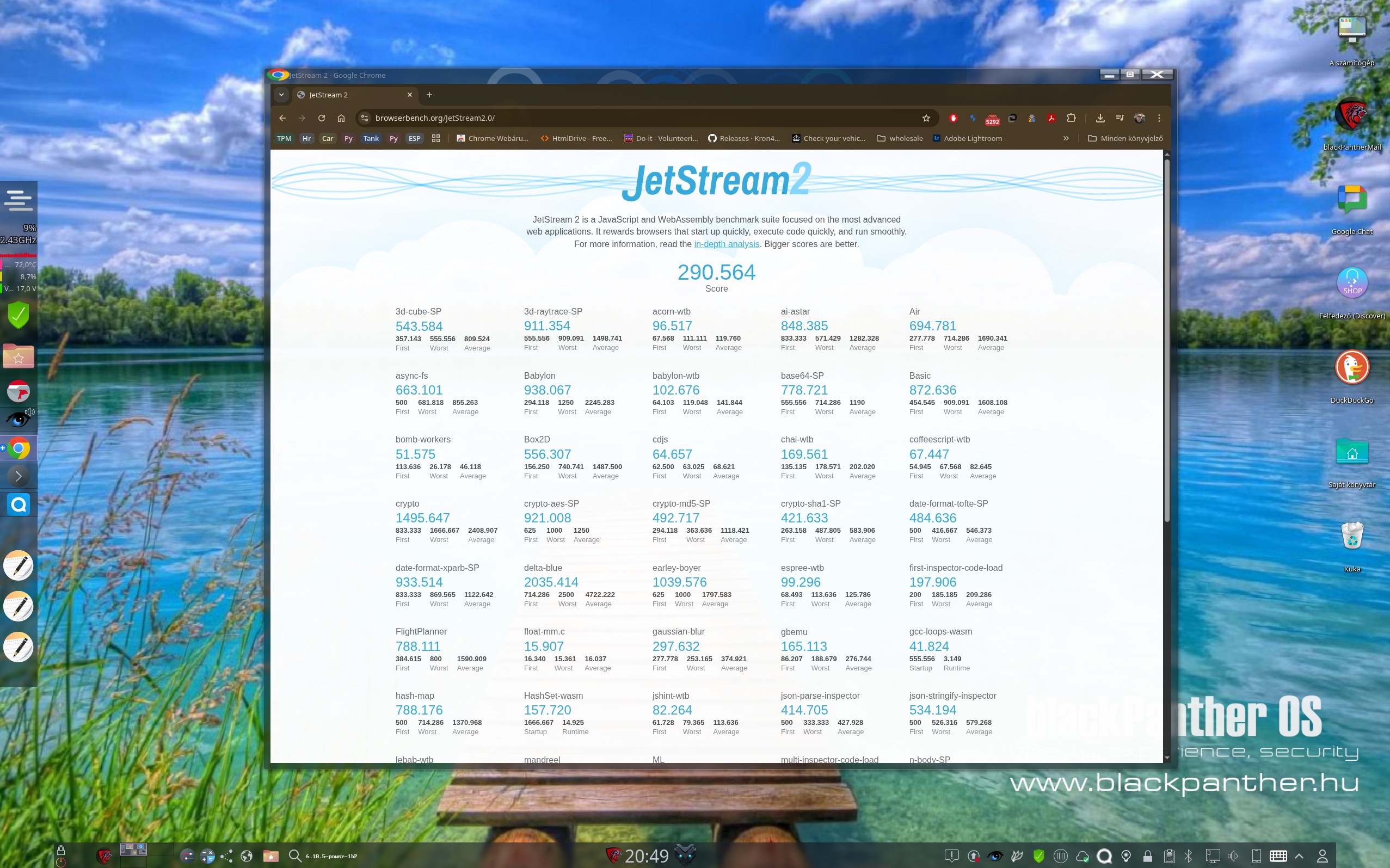Screen dimensions: 1390x868
Task: Click the browser home button
Action: (341, 118)
